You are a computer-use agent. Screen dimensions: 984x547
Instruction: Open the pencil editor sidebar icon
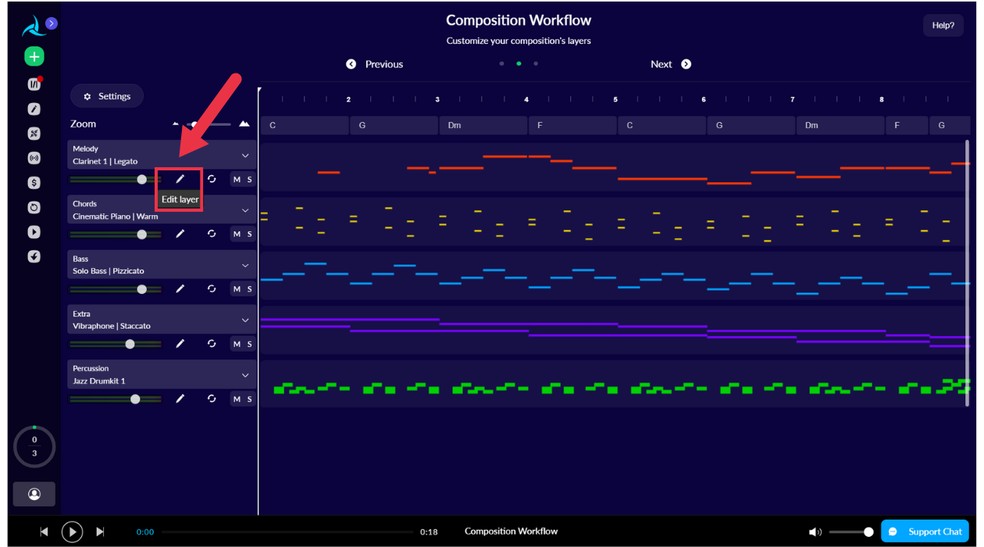34,109
